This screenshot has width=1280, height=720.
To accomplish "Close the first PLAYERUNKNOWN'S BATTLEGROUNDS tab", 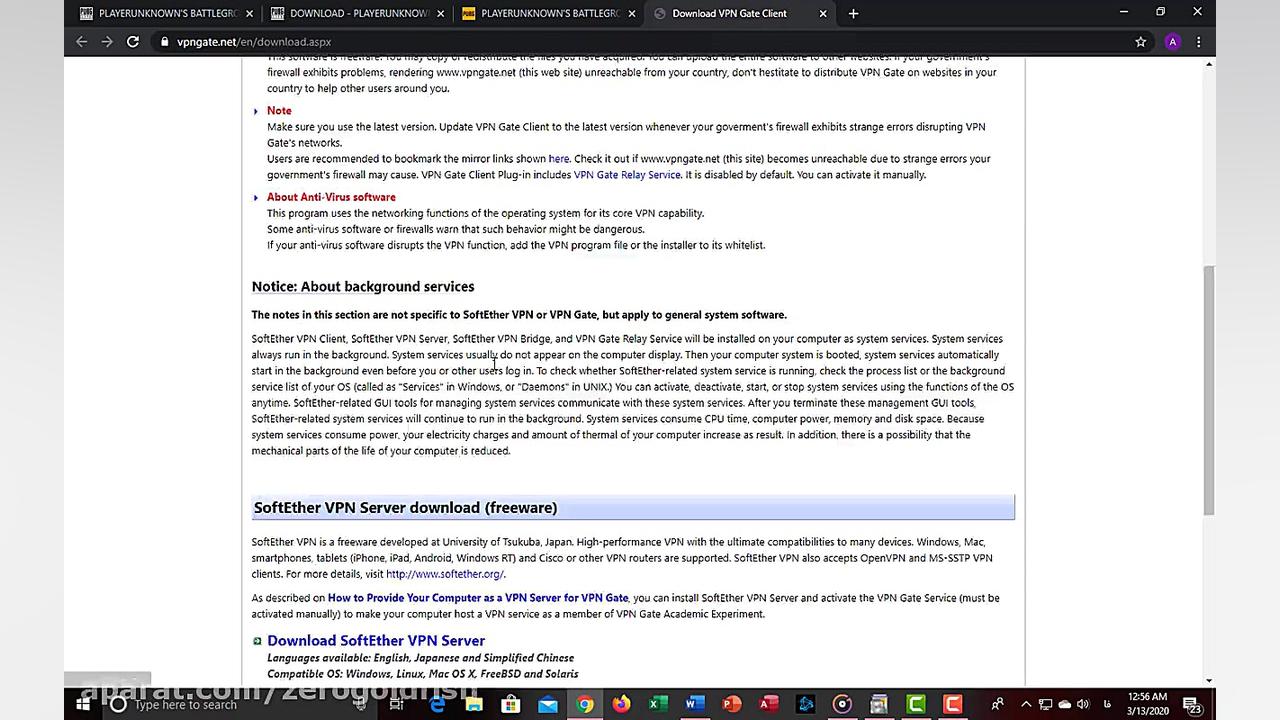I will pos(250,13).
